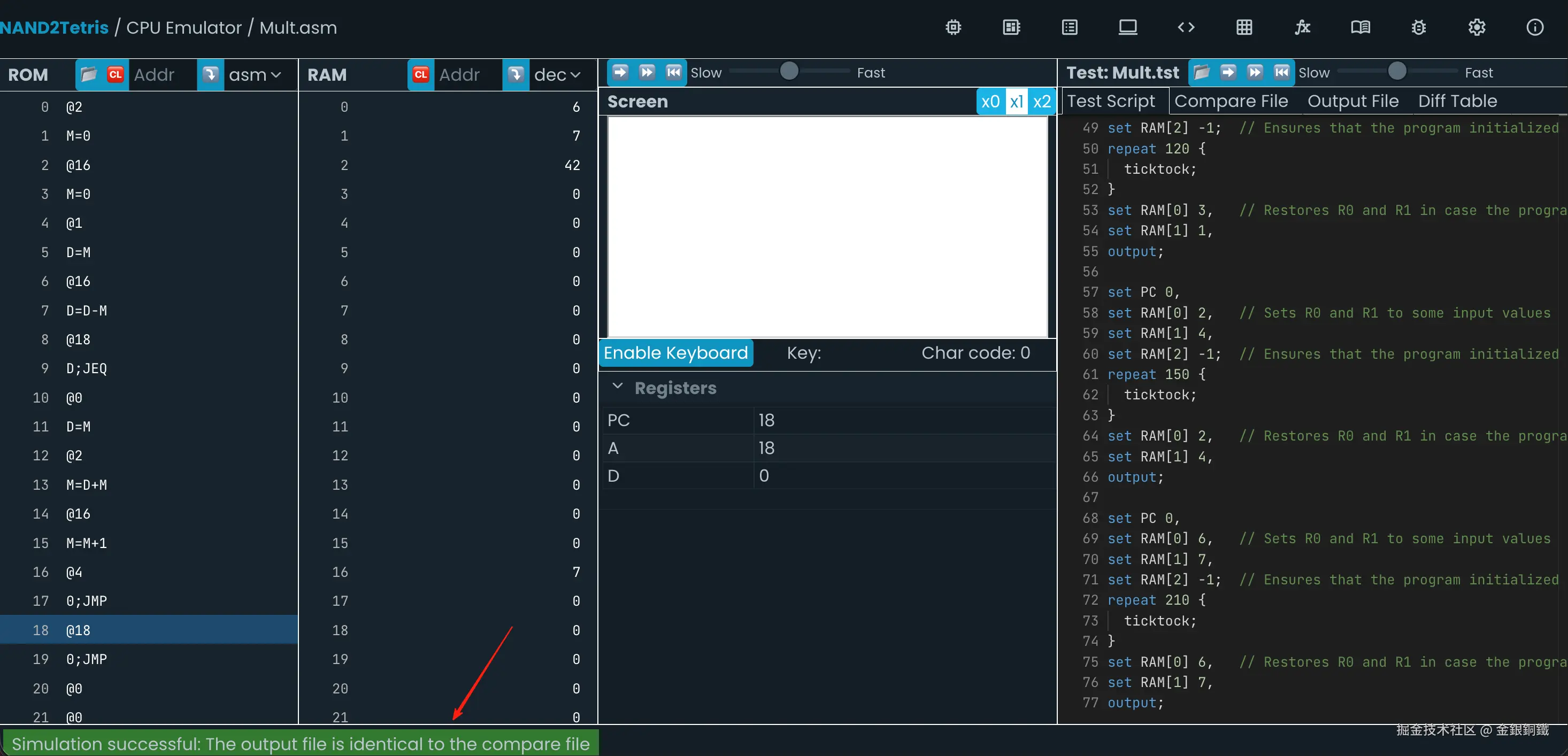Image resolution: width=1568 pixels, height=756 pixels.
Task: Open the settings gear icon
Action: [x=1477, y=27]
